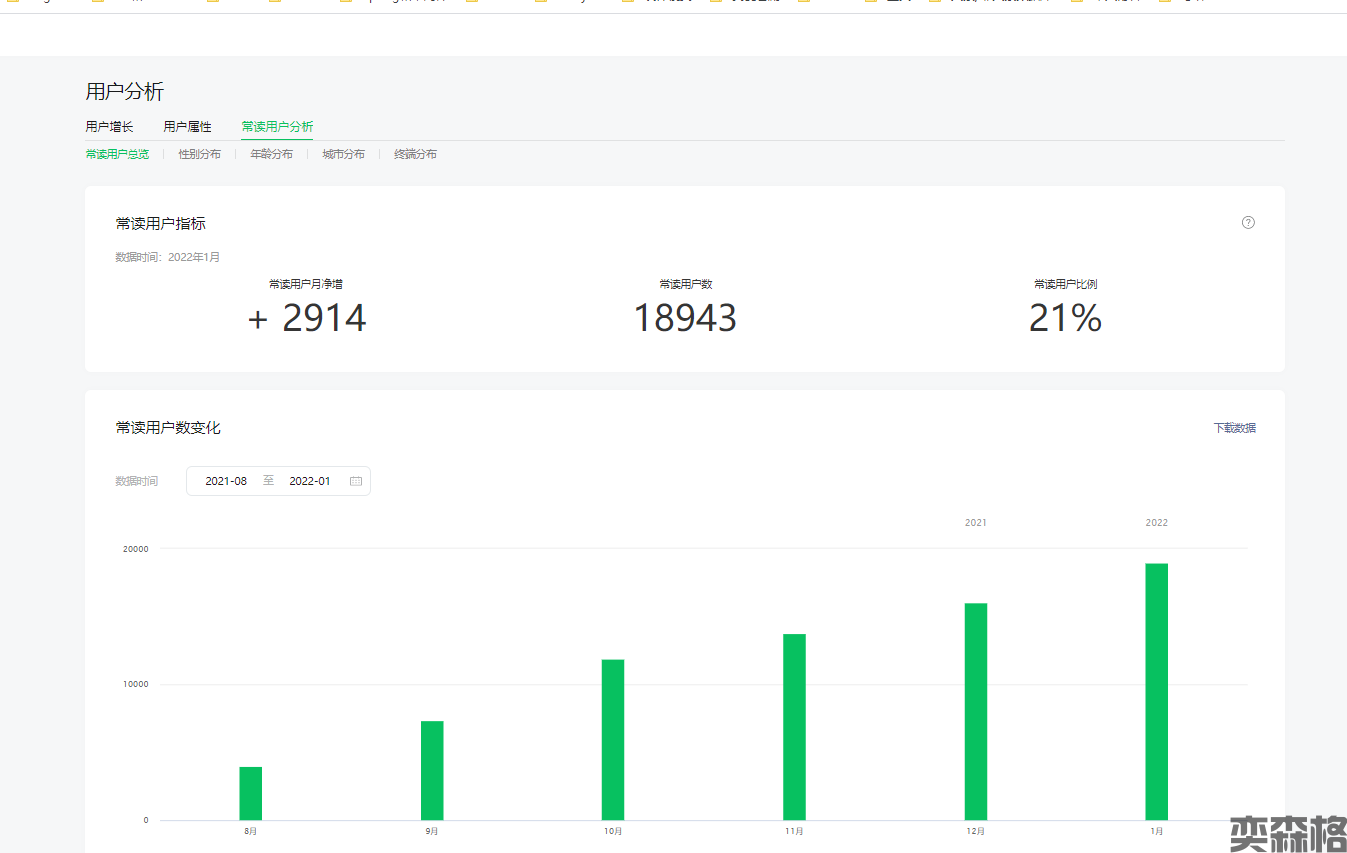Viewport: 1347px width, 853px height.
Task: Go to 常读用户总览 sub-tab
Action: 117,154
